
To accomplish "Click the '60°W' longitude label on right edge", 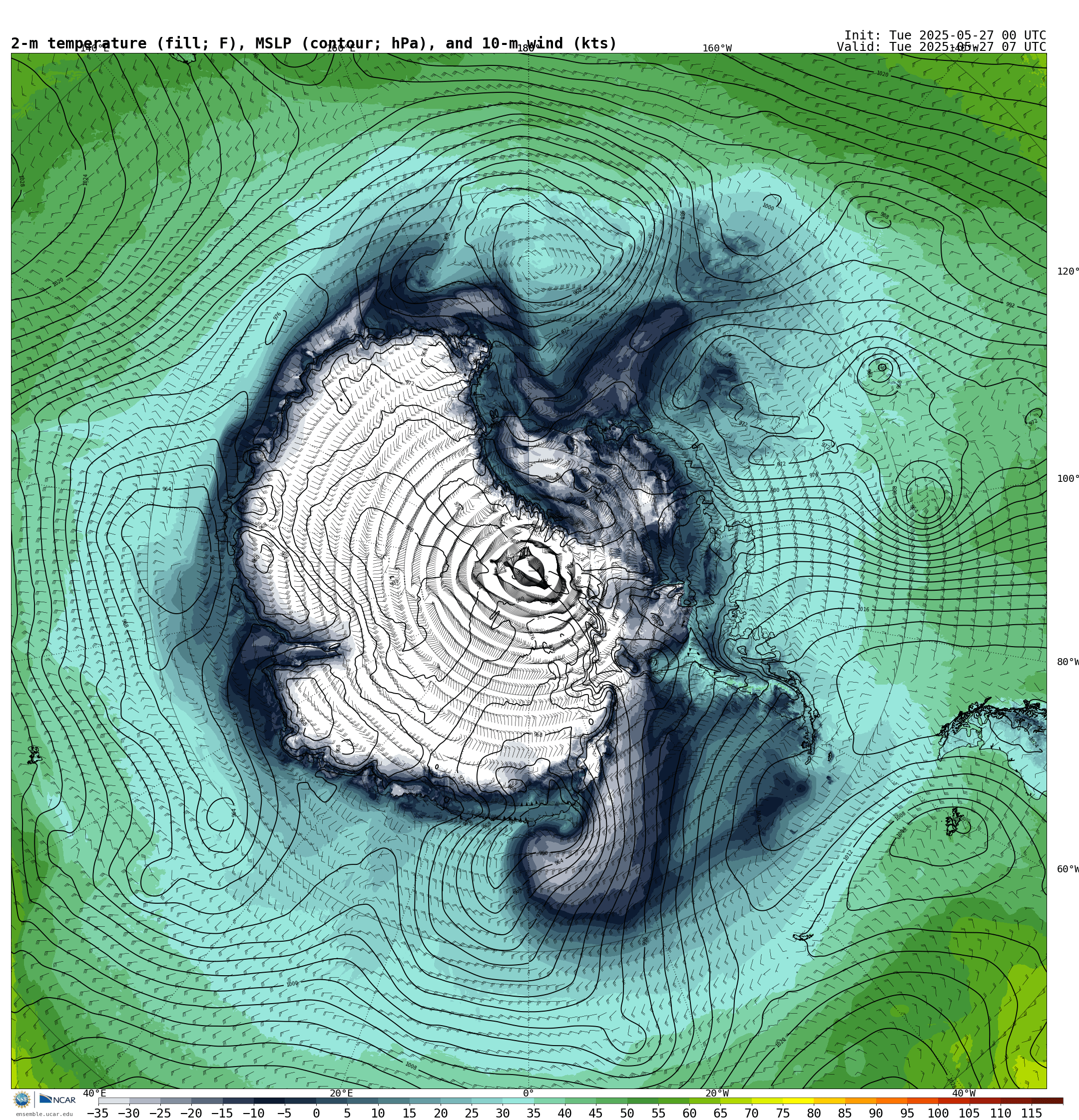I will click(x=1068, y=869).
